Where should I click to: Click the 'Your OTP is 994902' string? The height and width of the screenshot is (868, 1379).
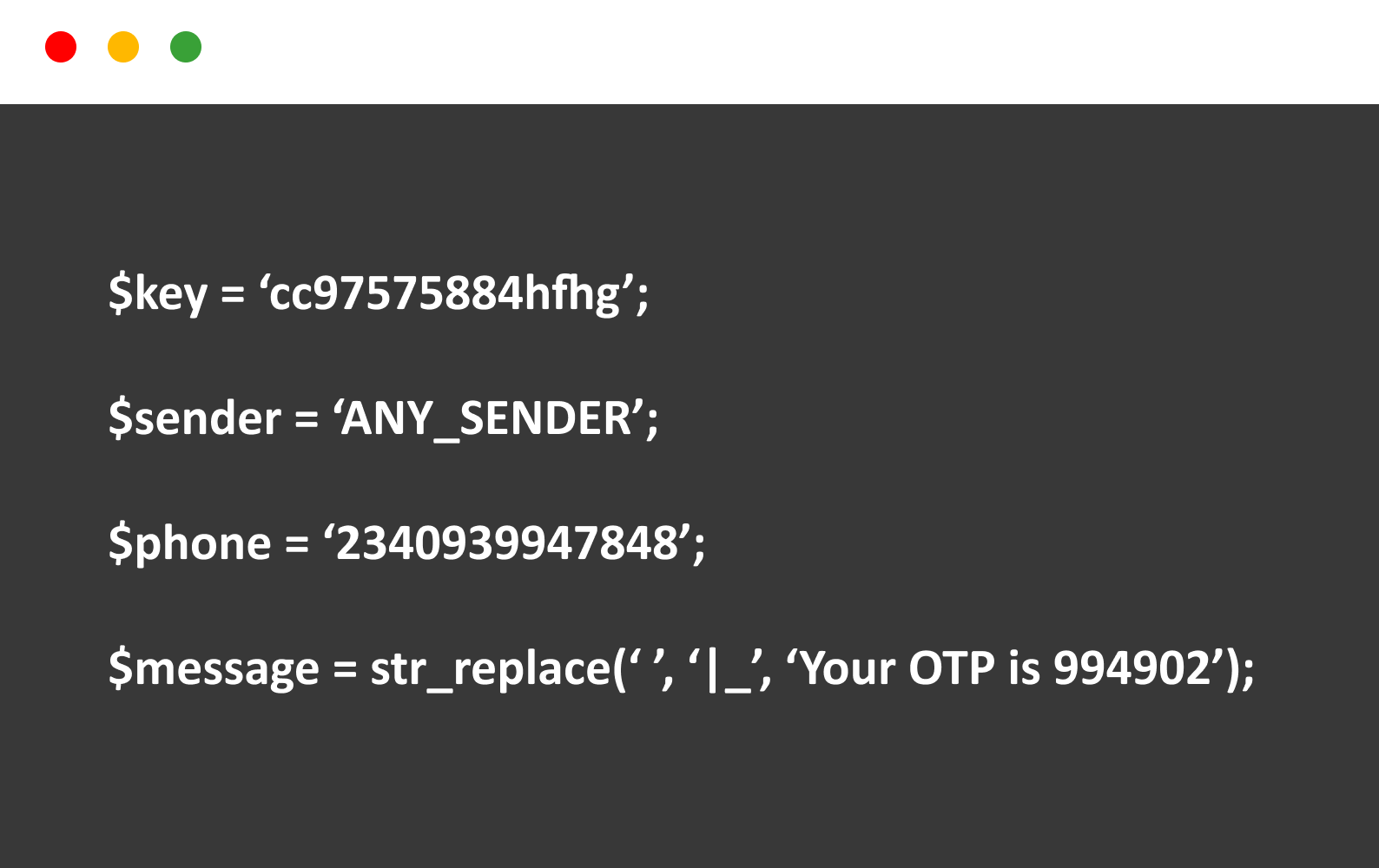(1009, 668)
